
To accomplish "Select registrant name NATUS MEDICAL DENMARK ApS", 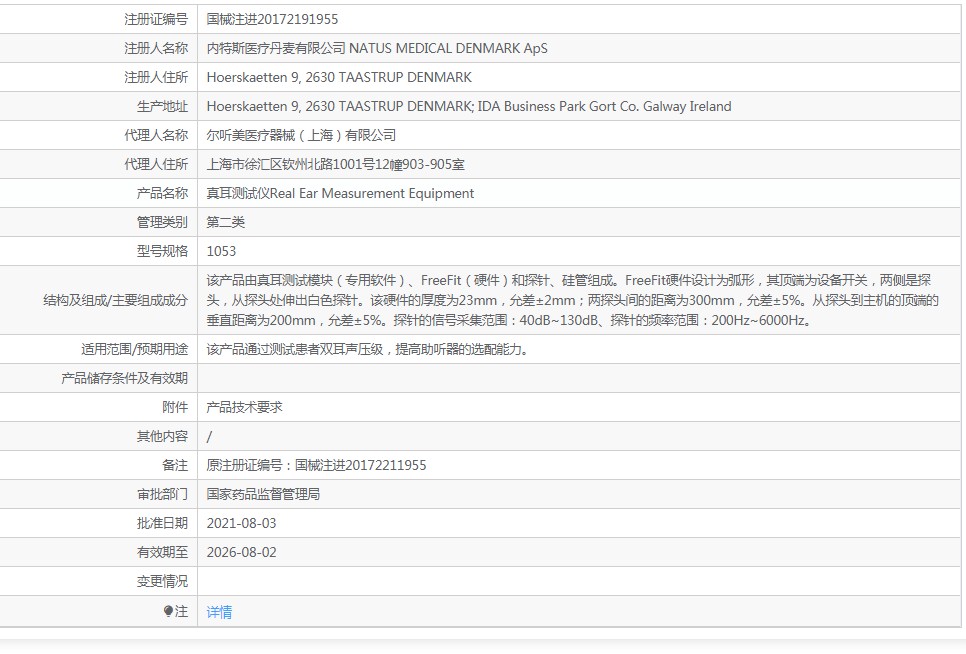I will click(448, 48).
